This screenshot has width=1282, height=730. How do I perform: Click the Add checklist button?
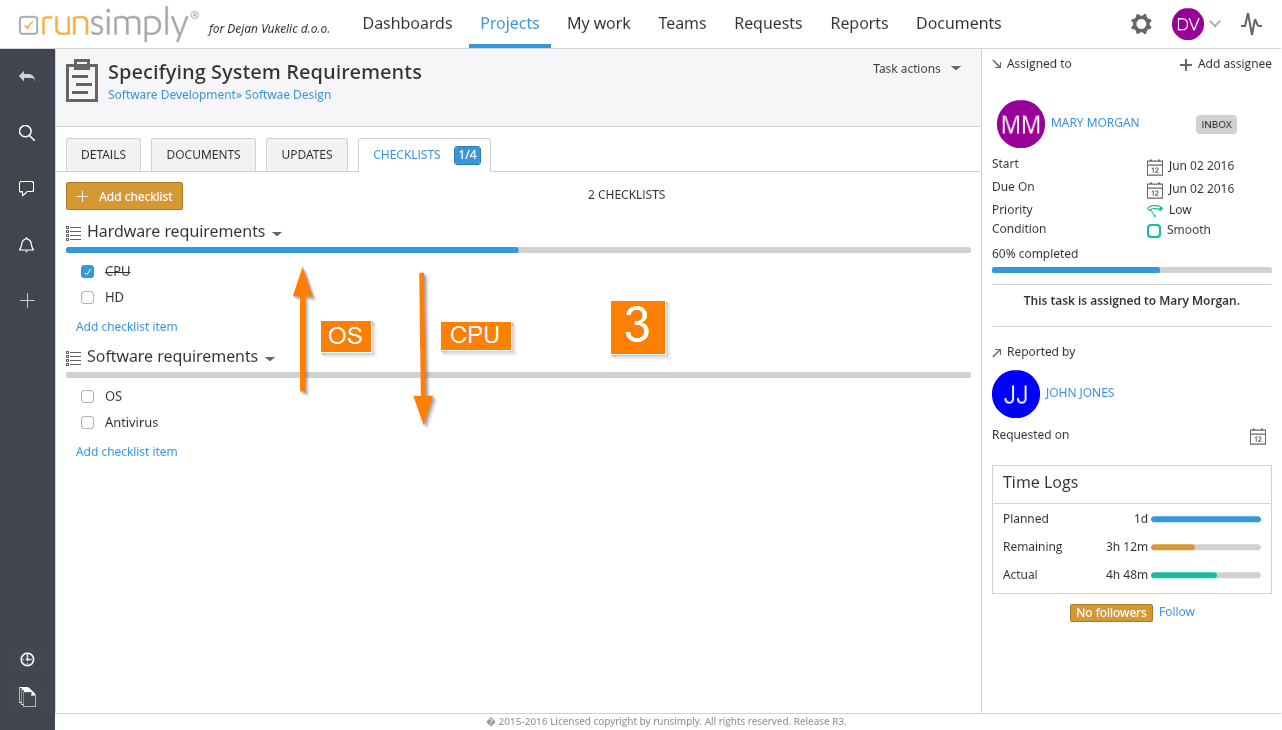[x=124, y=197]
